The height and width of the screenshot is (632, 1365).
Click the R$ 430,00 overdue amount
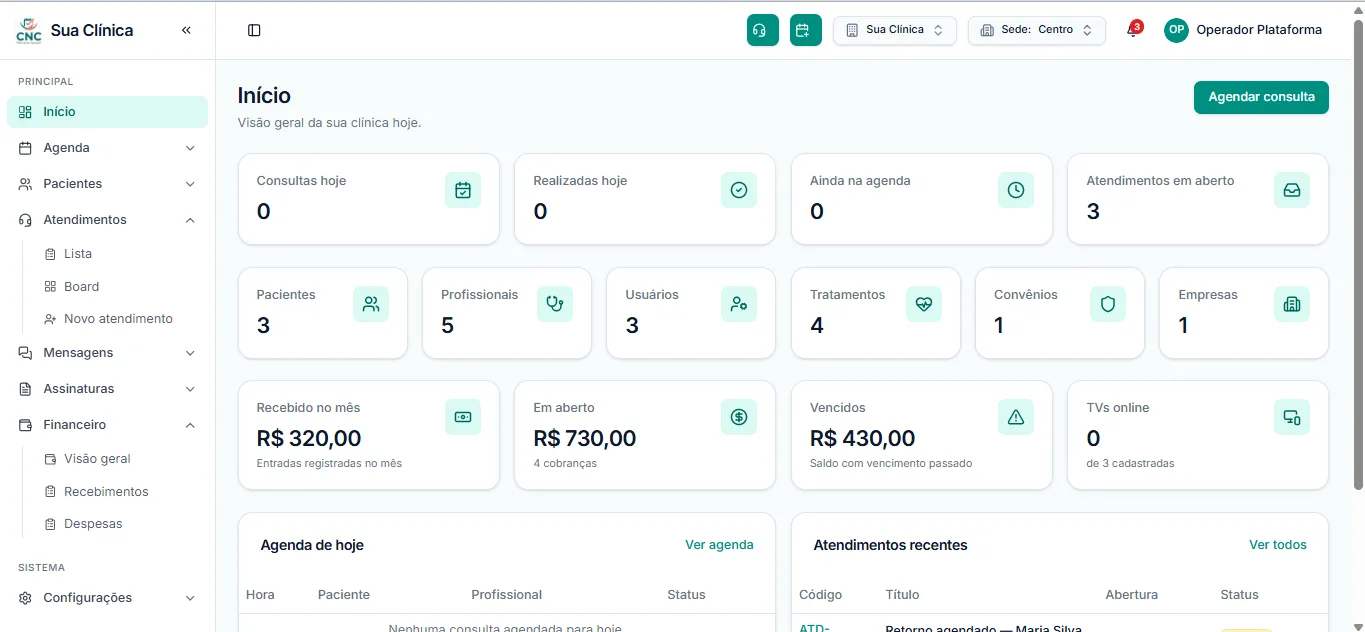pos(862,438)
